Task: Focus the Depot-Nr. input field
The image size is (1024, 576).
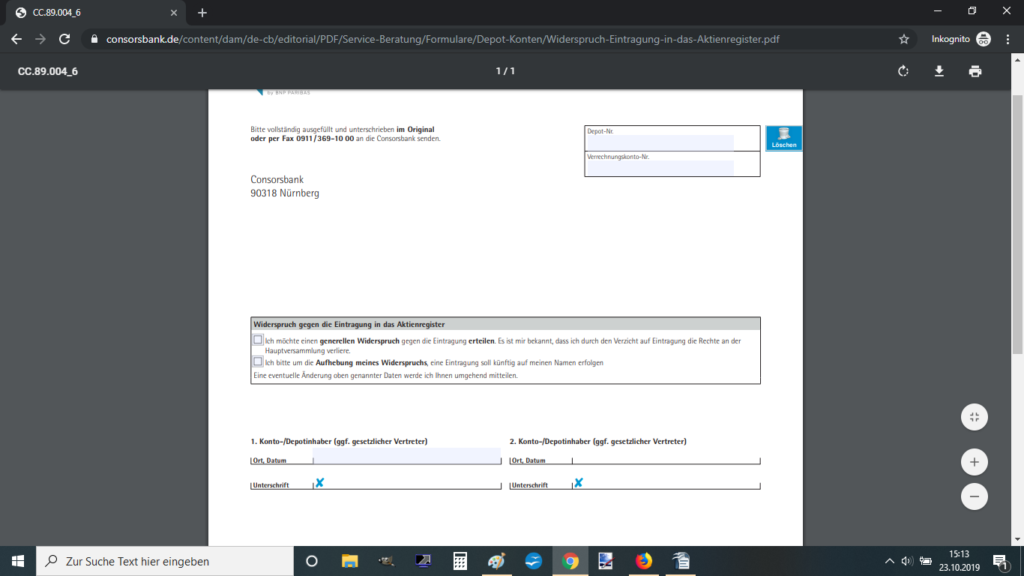Action: tap(660, 142)
